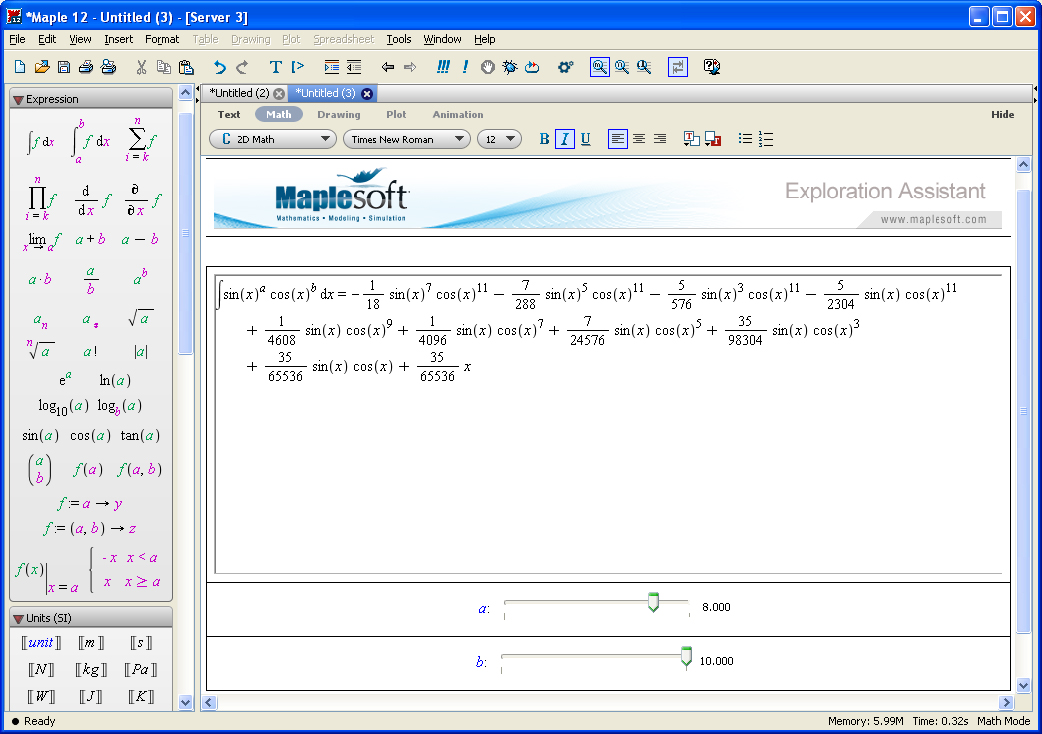Image resolution: width=1042 pixels, height=734 pixels.
Task: Execute entire worksheet with triple exclamation icon
Action: [x=443, y=66]
